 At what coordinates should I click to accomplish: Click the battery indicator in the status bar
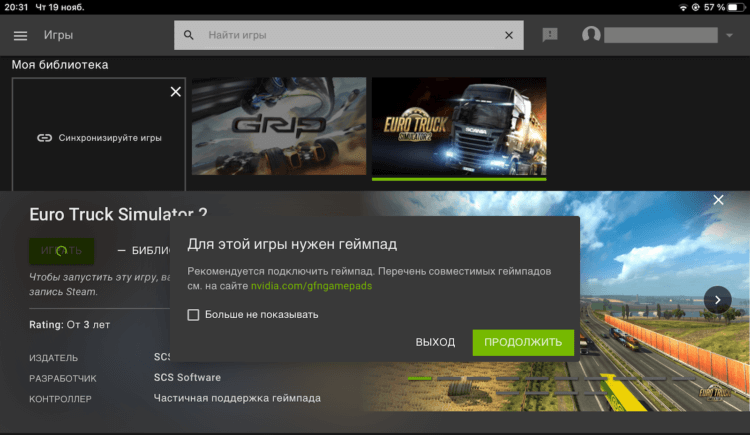(x=735, y=7)
